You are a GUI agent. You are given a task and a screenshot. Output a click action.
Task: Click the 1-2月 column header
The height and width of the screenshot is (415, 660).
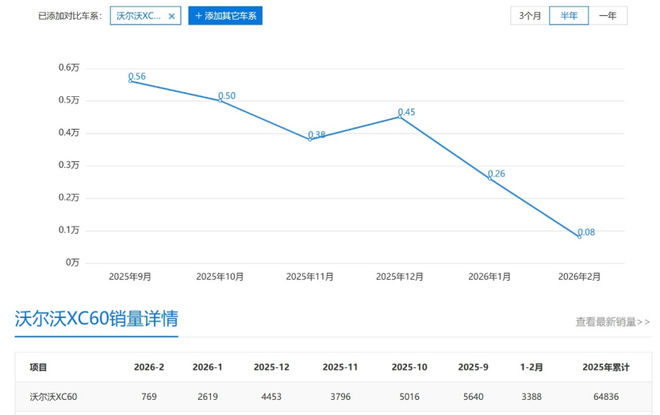click(531, 367)
